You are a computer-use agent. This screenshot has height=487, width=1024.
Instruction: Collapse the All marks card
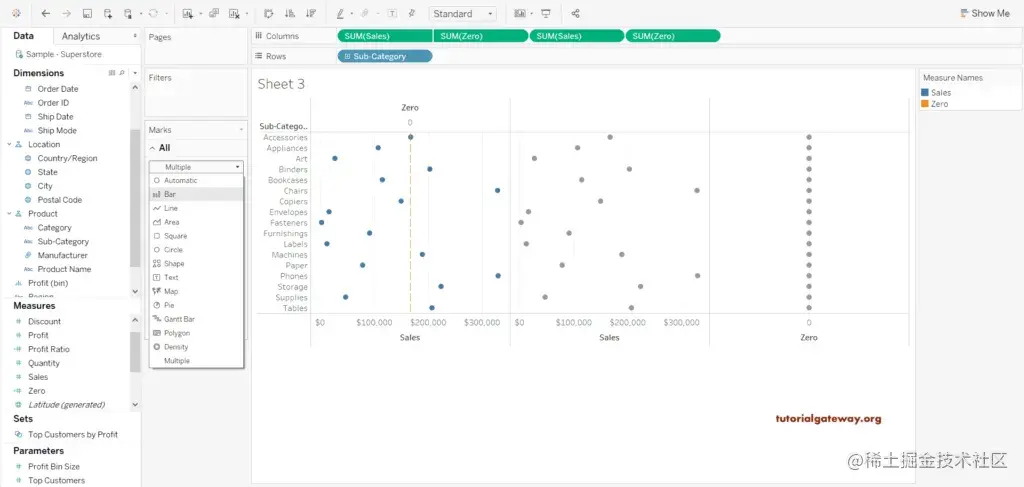point(153,148)
